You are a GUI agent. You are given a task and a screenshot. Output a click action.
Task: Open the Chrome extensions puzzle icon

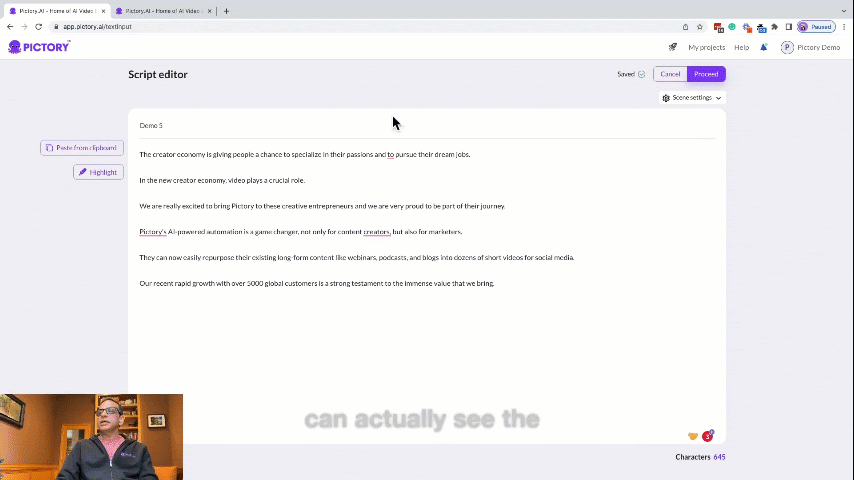pos(774,27)
